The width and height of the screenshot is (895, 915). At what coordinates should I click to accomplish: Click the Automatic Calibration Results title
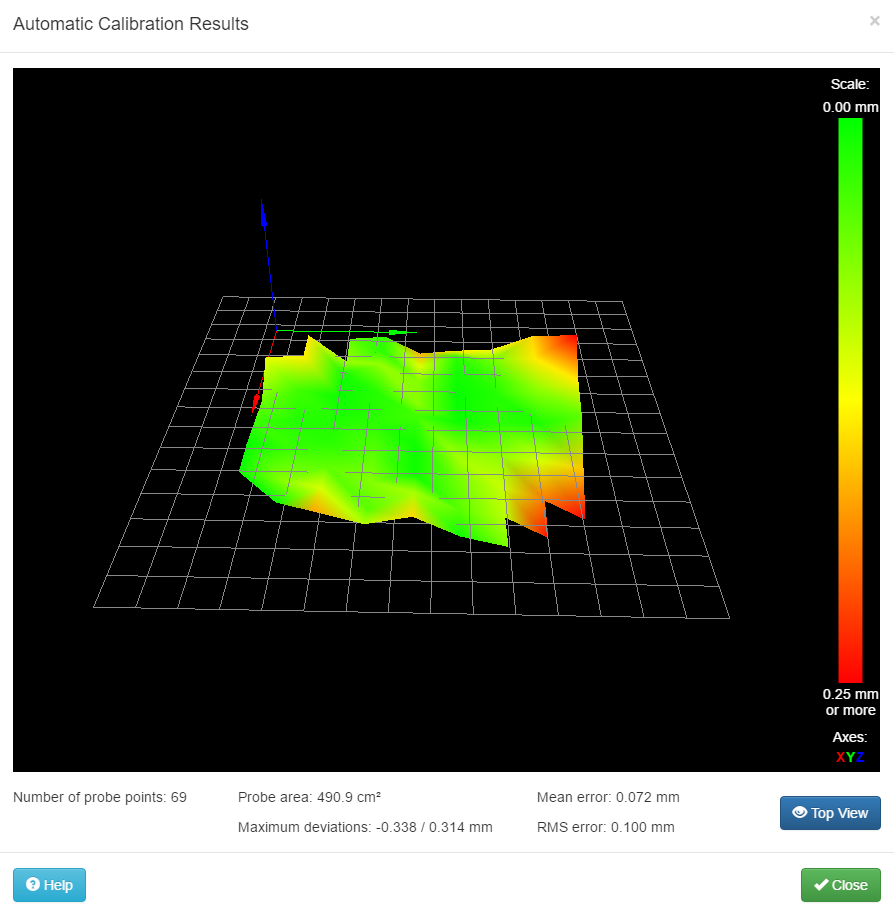(x=131, y=24)
